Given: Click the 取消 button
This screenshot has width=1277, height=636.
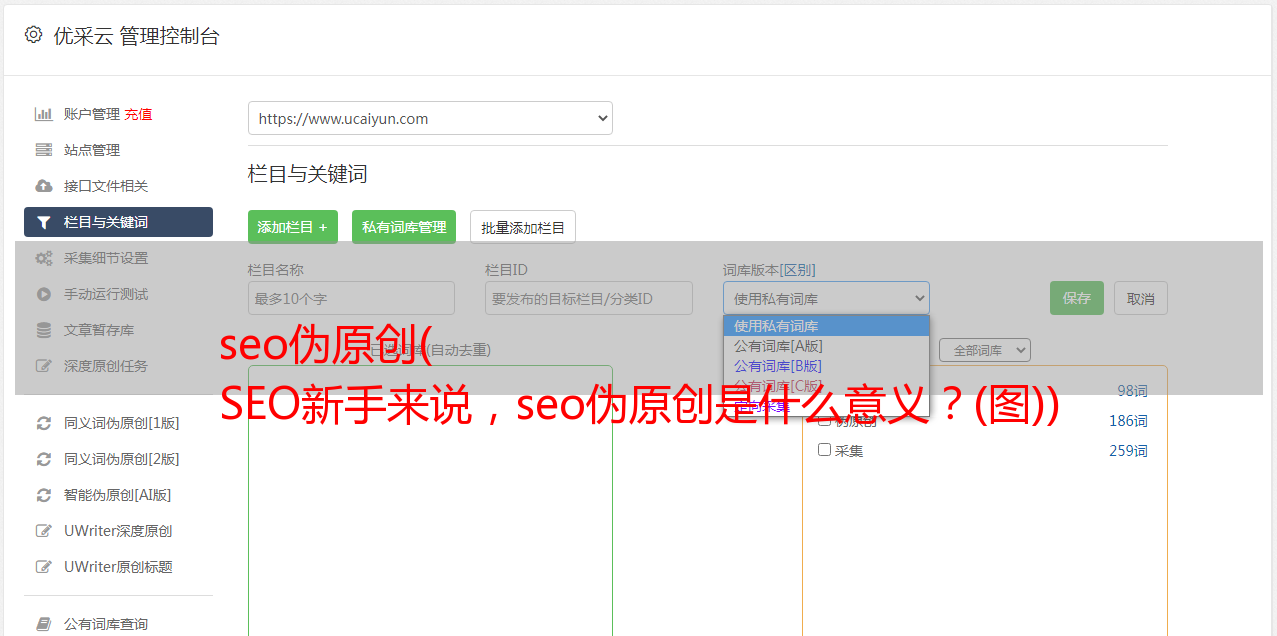Looking at the screenshot, I should point(1141,298).
